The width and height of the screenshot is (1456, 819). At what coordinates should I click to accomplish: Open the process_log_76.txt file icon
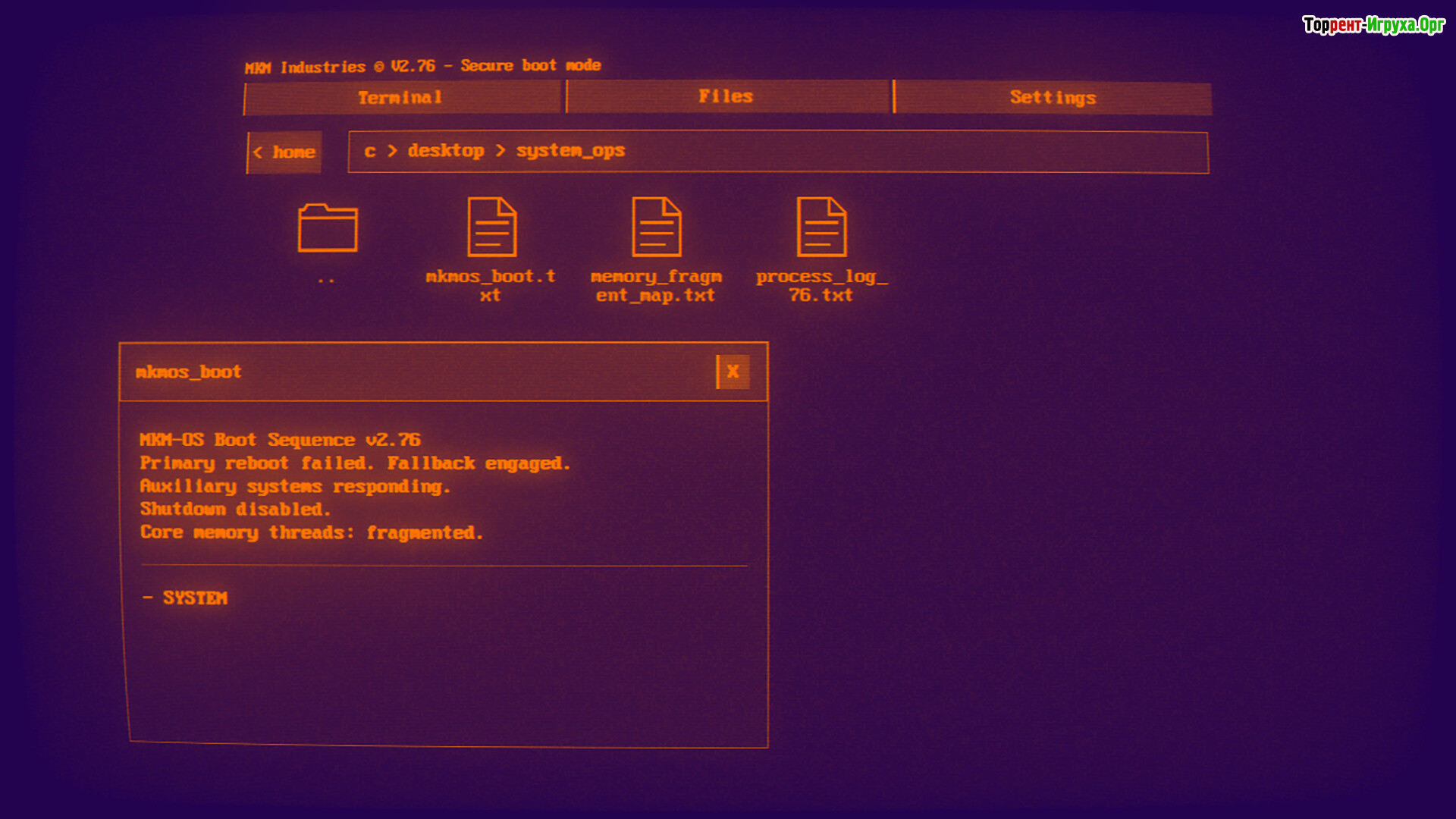click(821, 227)
